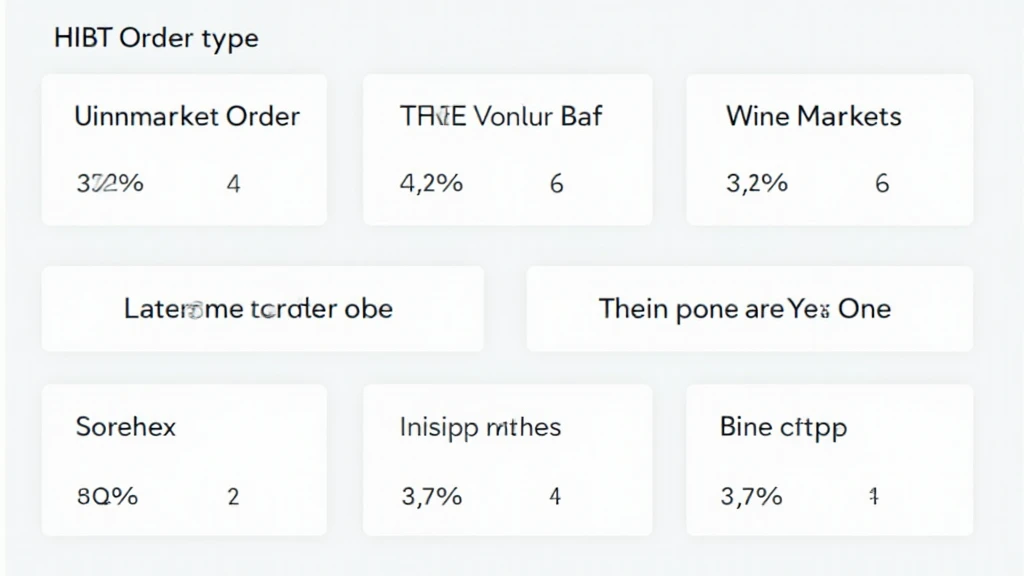Select the 8Q% value on Sorehex card
This screenshot has height=576, width=1024.
tap(106, 496)
